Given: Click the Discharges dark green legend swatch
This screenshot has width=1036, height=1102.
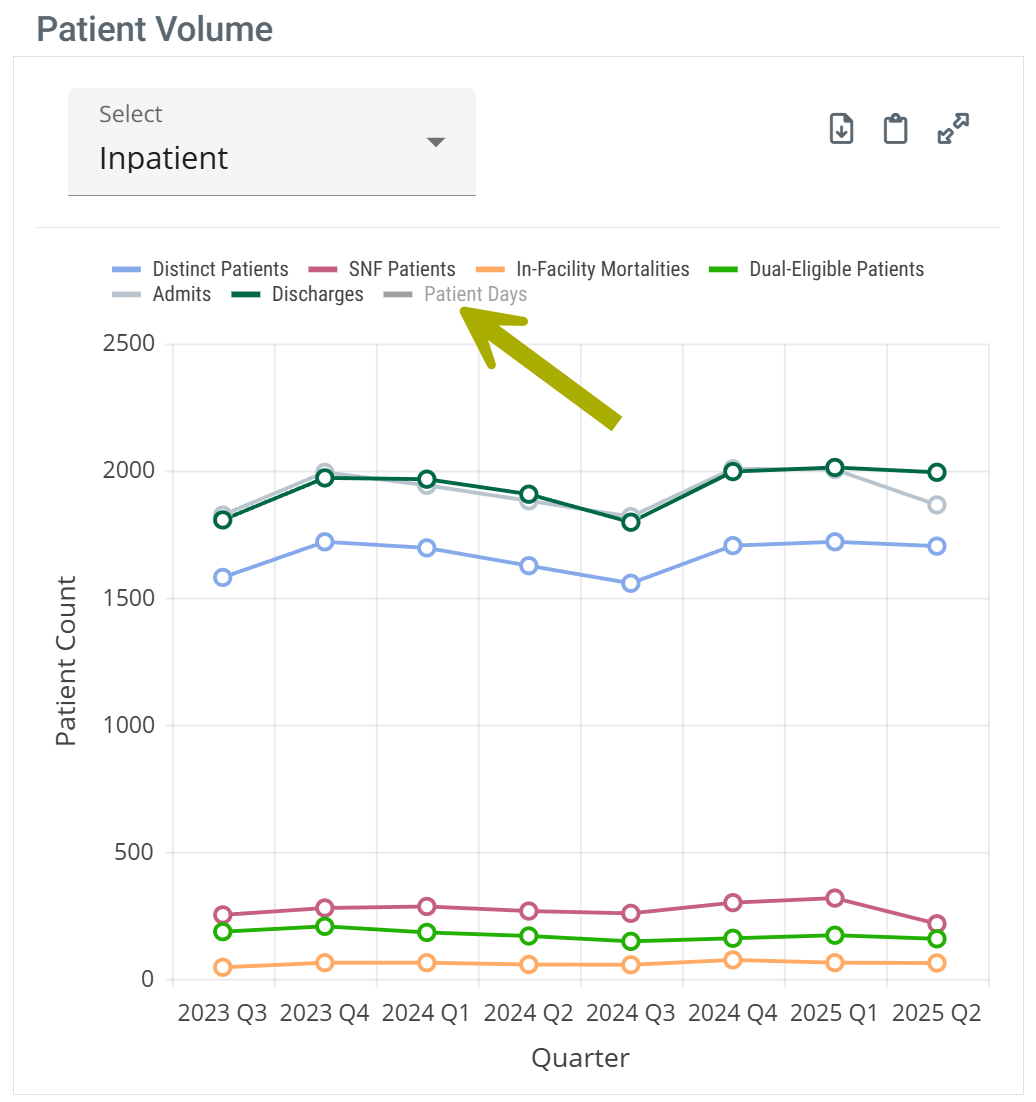Looking at the screenshot, I should [x=246, y=295].
